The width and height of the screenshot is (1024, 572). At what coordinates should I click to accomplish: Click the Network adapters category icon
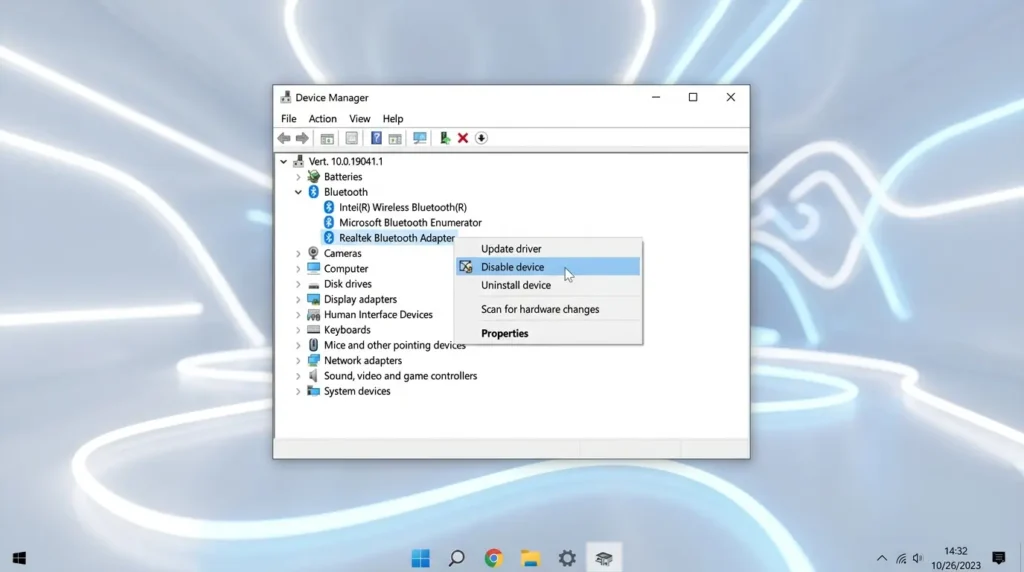tap(313, 360)
